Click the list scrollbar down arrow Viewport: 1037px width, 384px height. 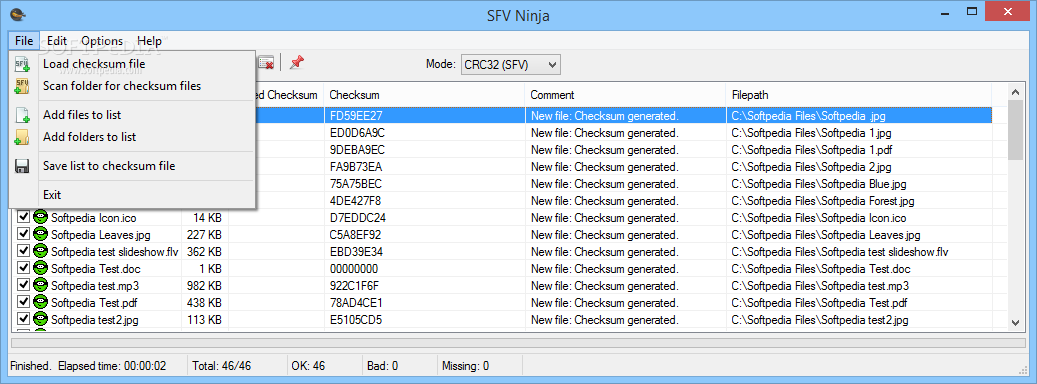[x=1016, y=322]
